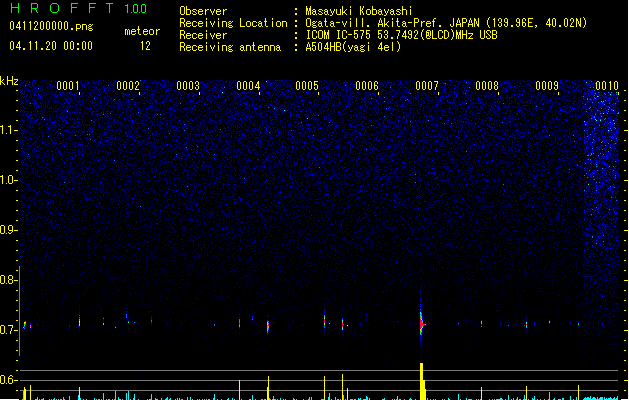The height and width of the screenshot is (400, 629).
Task: Click the A504HB(yagi 4el) antenna text
Action: (x=353, y=47)
